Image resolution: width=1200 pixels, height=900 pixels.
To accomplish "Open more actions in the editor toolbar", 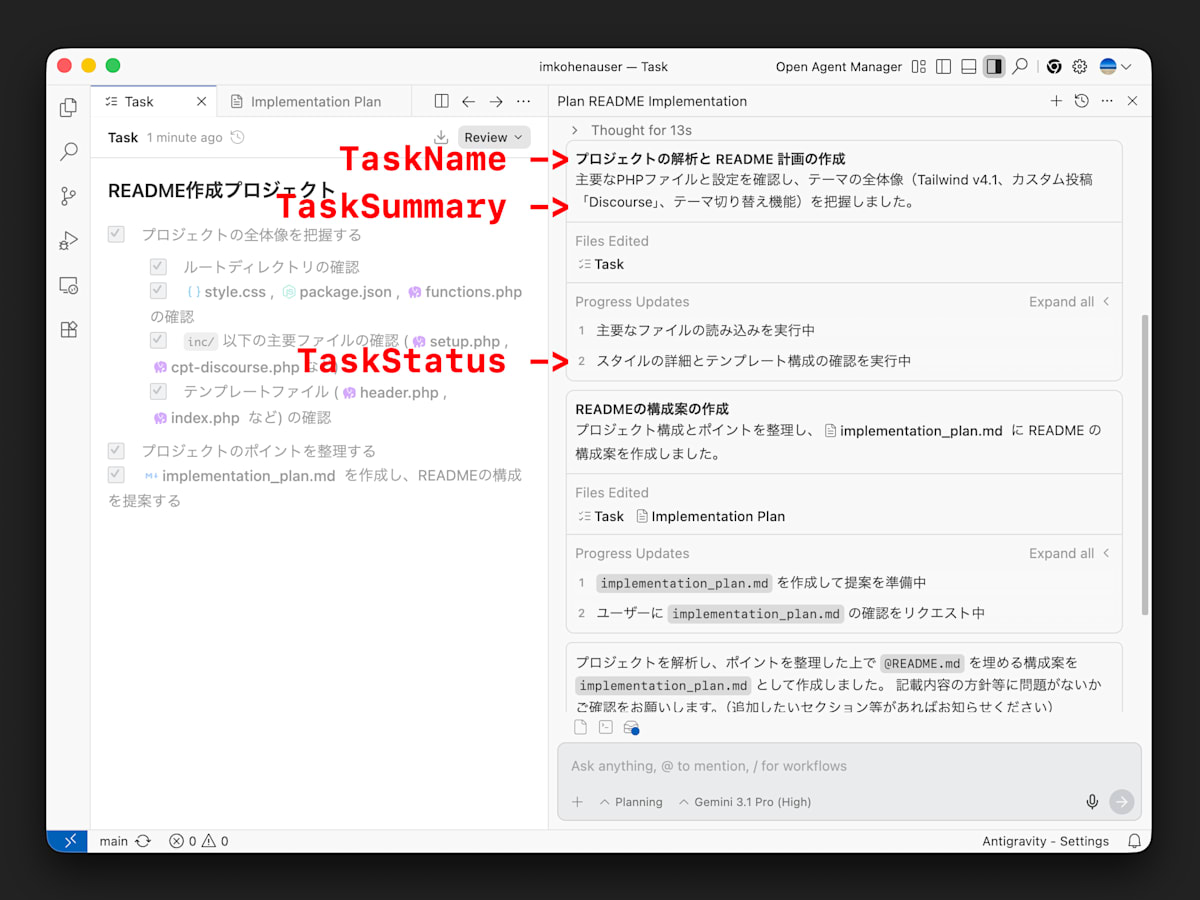I will pos(523,101).
